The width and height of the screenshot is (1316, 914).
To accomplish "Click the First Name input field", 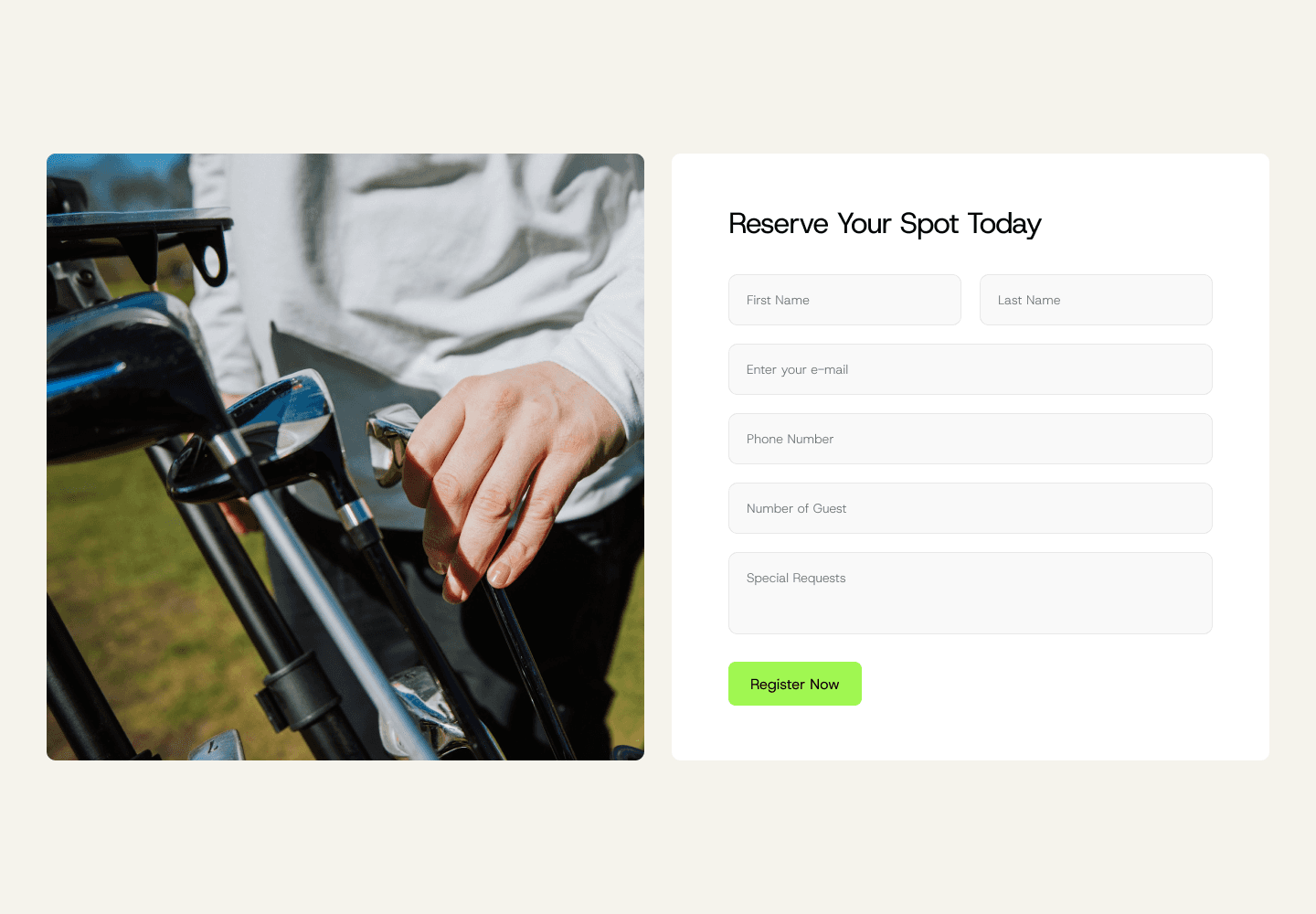I will 844,300.
